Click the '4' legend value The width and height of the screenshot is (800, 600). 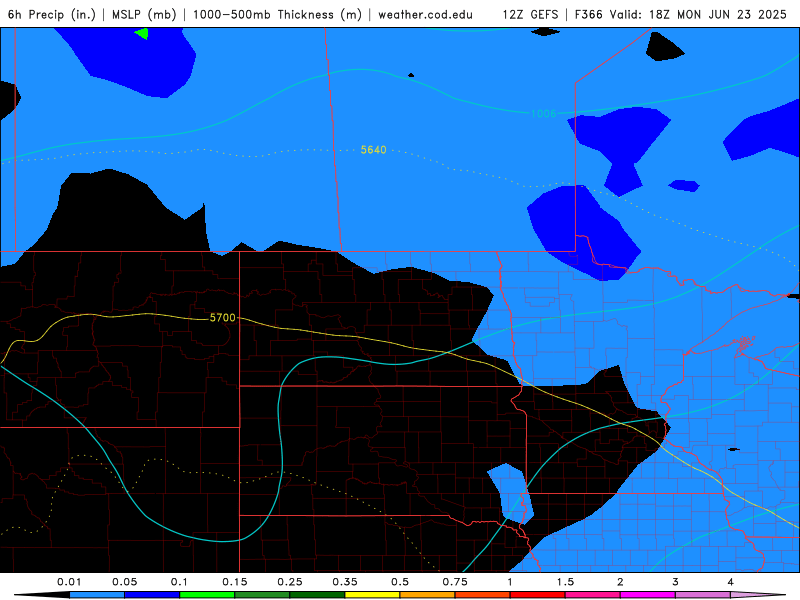tap(731, 582)
